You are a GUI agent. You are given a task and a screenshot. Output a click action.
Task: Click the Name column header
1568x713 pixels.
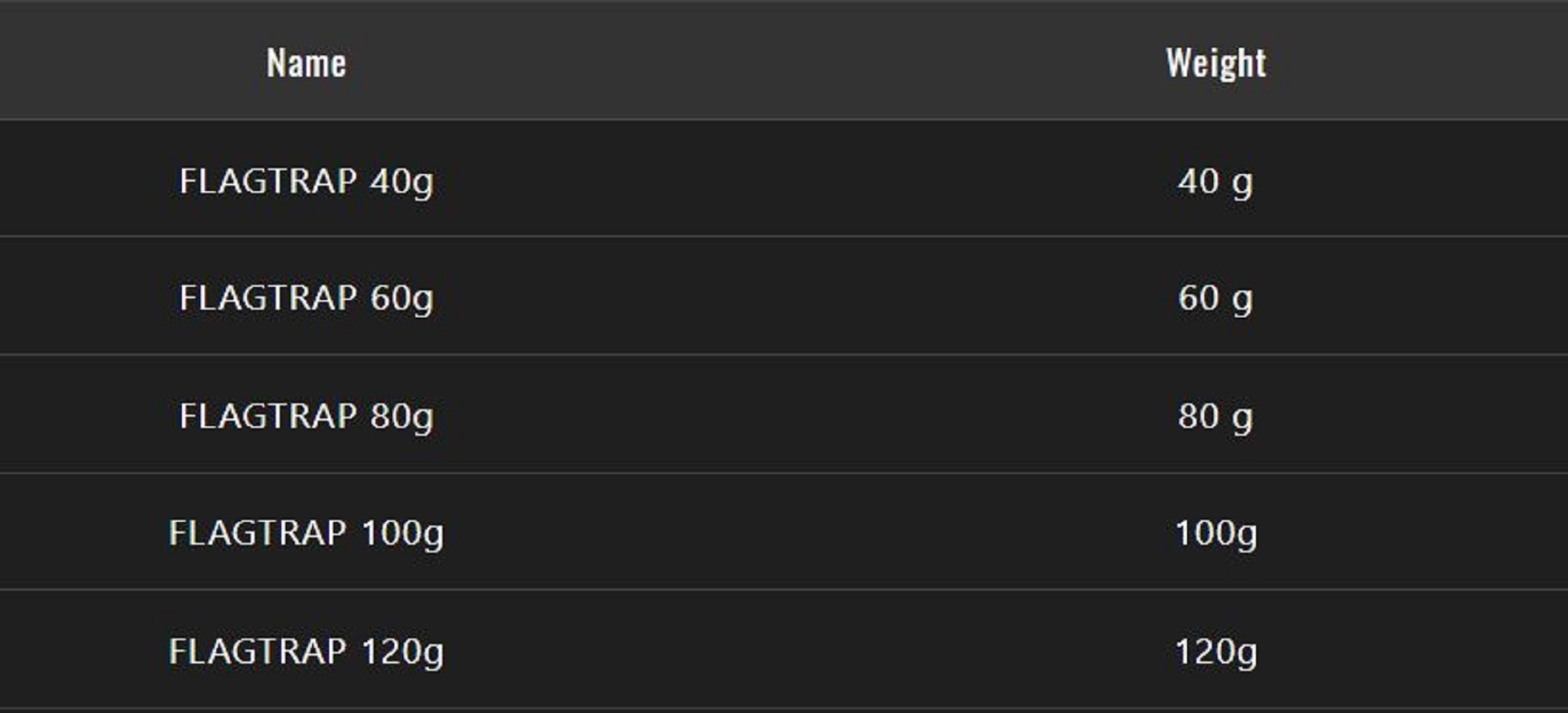click(x=306, y=63)
